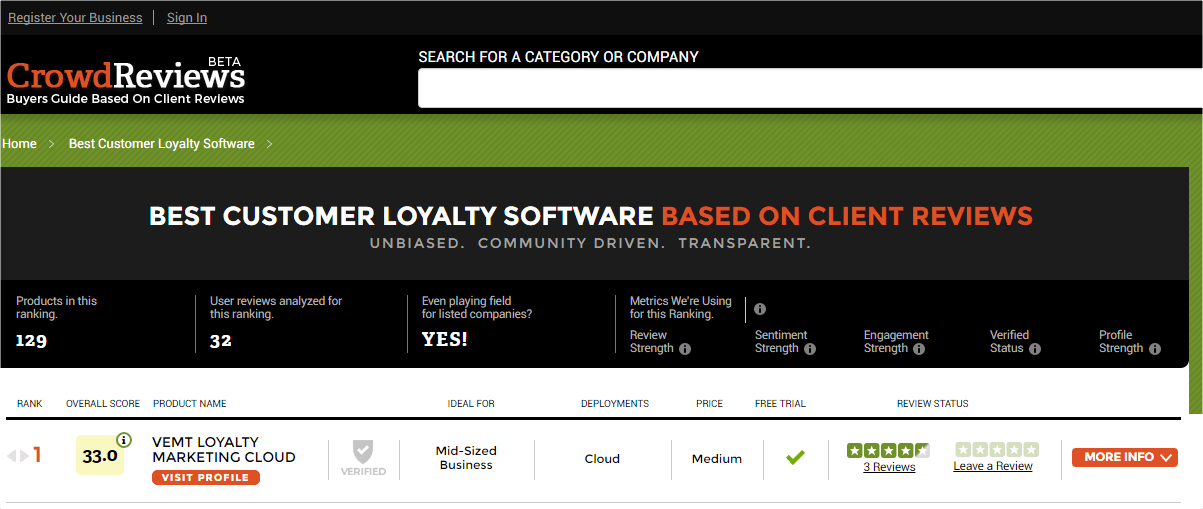
Task: Expand More Info for VEMT Loyalty
Action: 1125,457
